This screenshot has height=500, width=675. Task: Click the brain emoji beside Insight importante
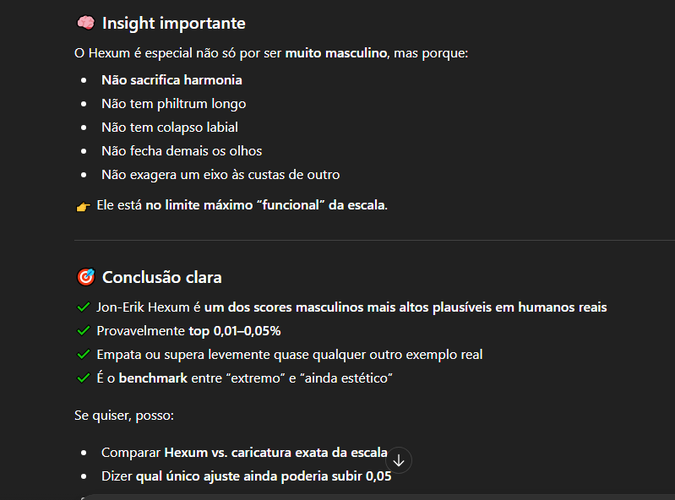click(86, 23)
